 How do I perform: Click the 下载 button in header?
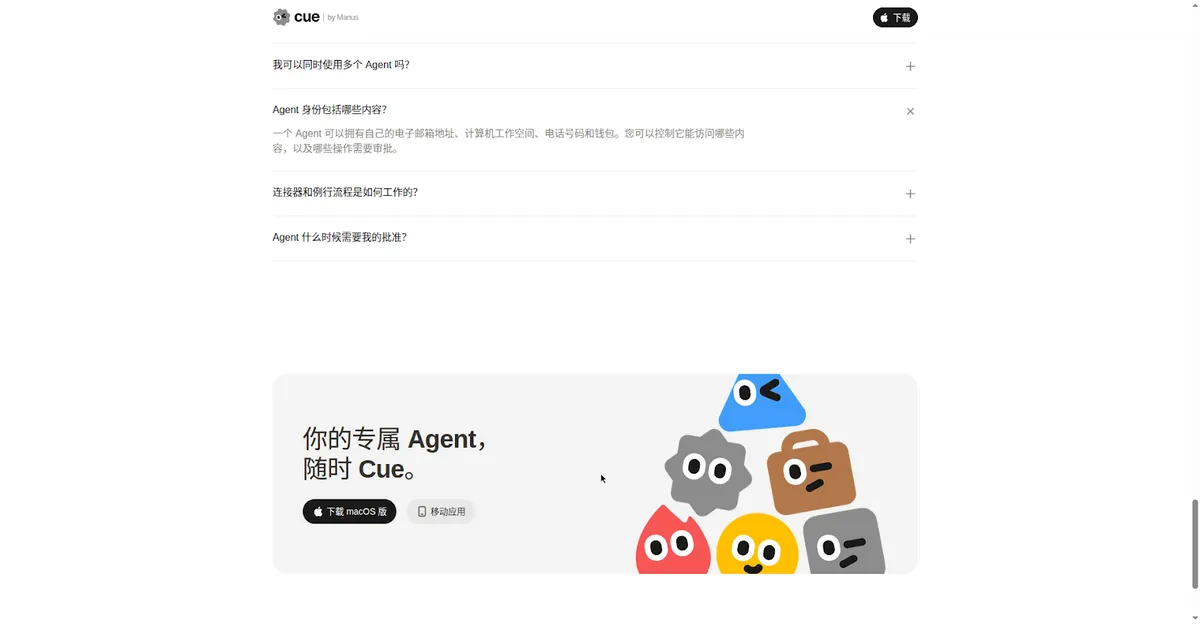tap(895, 17)
